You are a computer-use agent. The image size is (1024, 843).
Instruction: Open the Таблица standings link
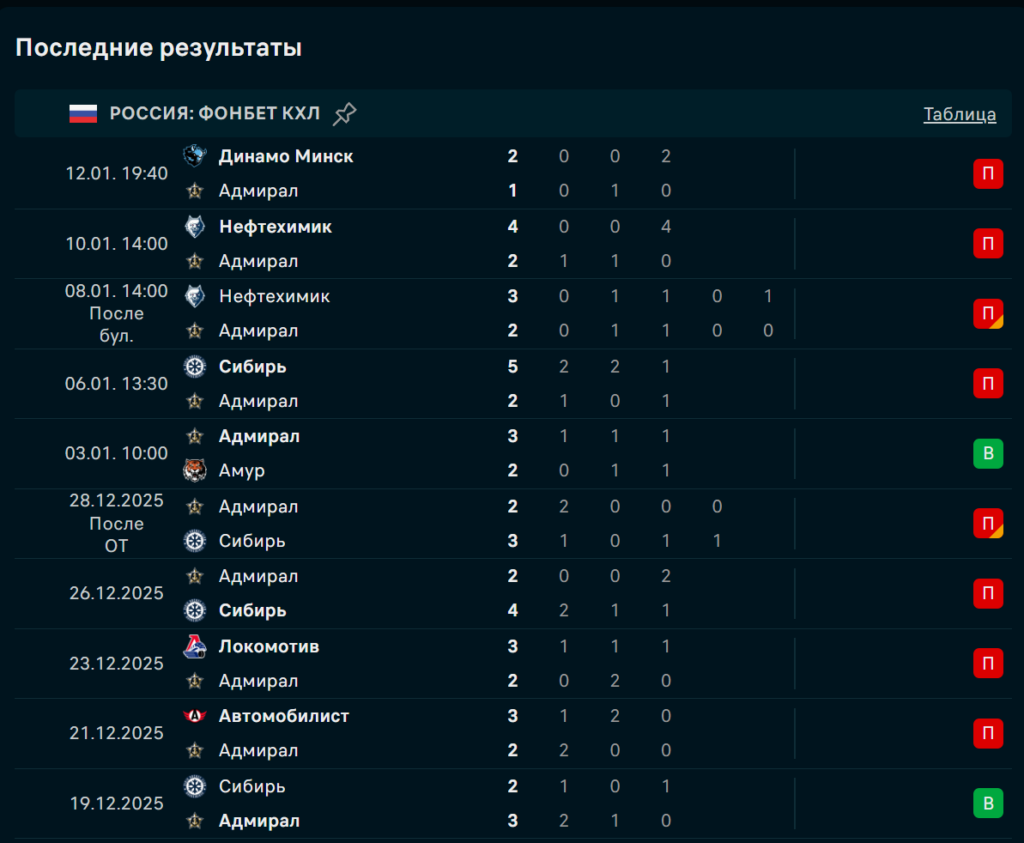pos(959,114)
